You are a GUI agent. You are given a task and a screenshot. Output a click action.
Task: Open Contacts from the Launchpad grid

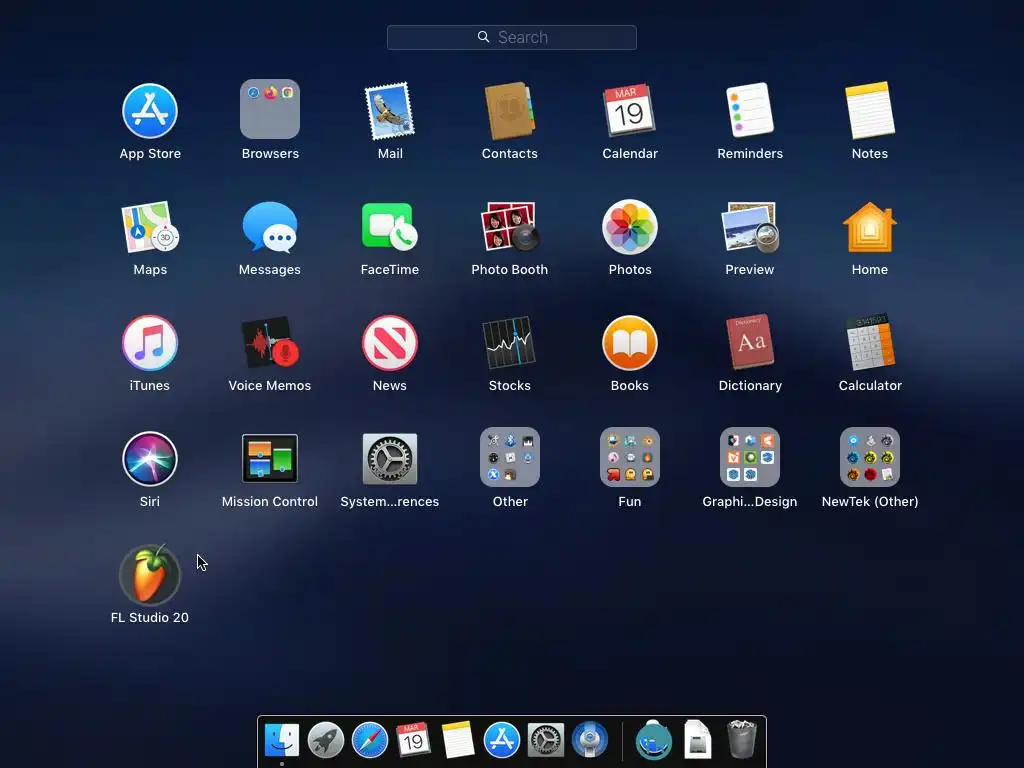click(509, 111)
